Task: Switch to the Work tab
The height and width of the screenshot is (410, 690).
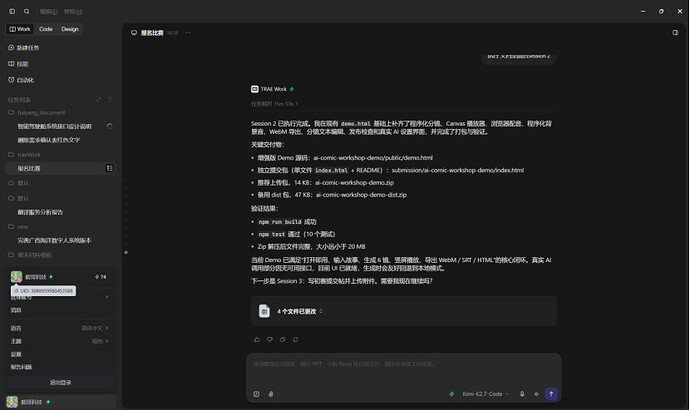Action: point(20,29)
